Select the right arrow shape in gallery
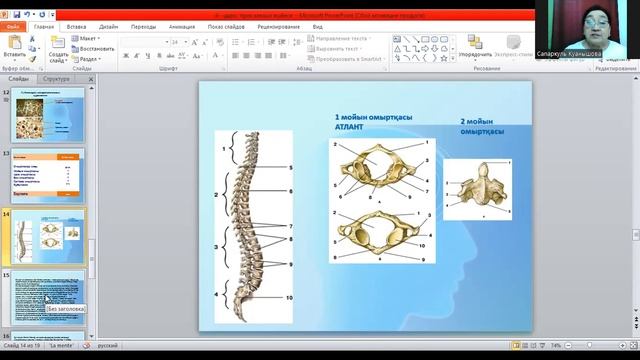Viewport: 640px width, 360px height. [425, 49]
